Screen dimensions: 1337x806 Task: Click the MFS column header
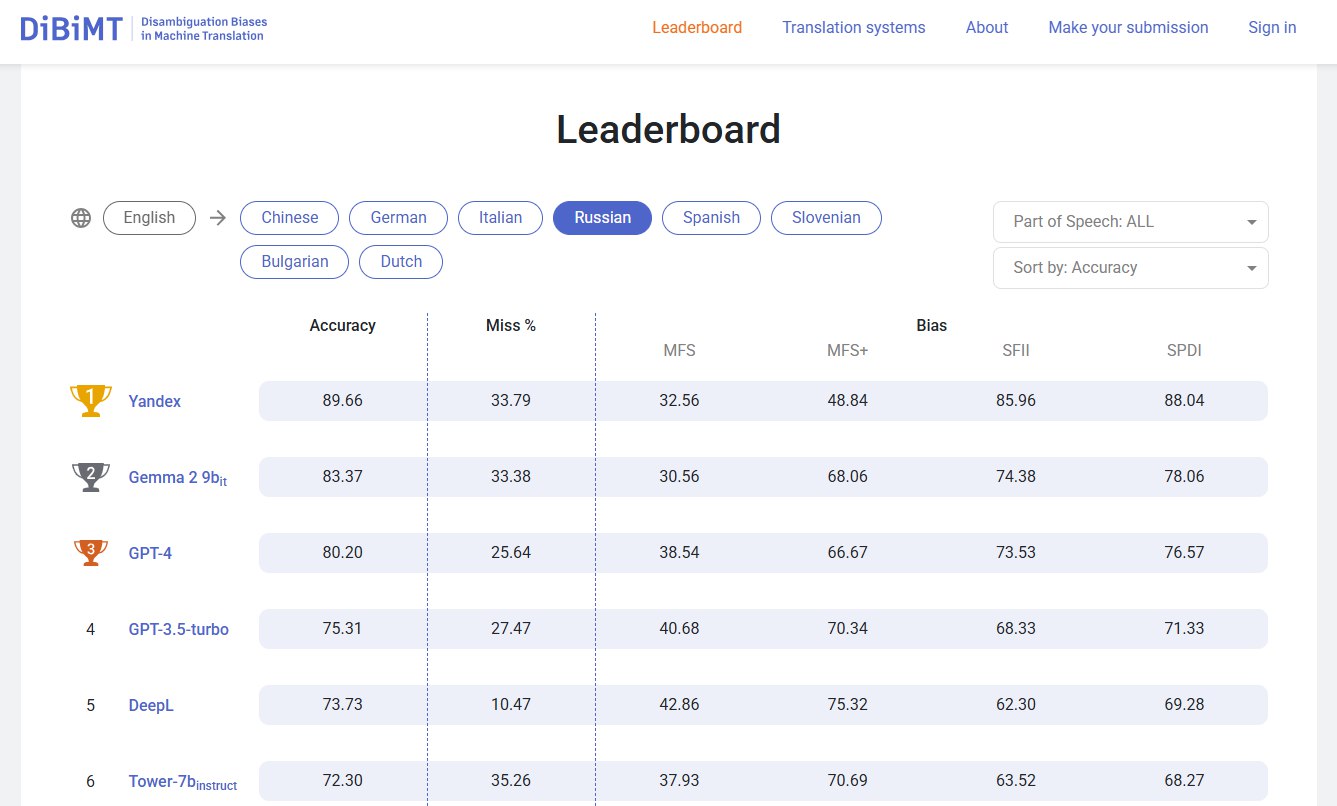click(680, 351)
